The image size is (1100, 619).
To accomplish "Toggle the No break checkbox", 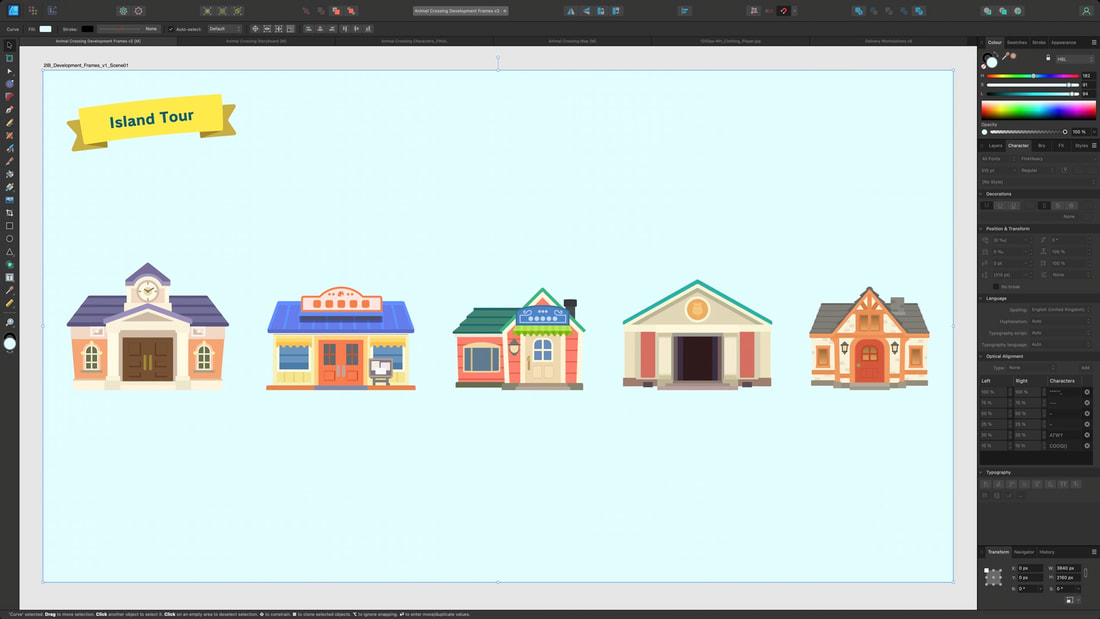I will click(x=995, y=286).
